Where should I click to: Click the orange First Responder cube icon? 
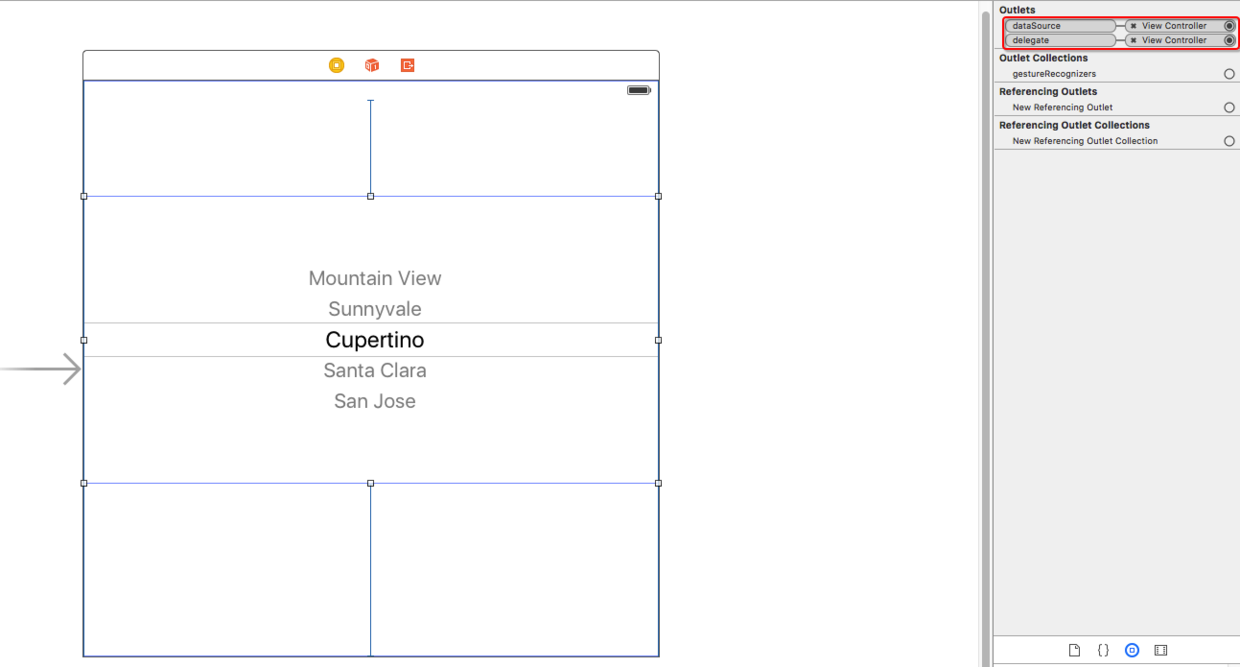tap(372, 65)
